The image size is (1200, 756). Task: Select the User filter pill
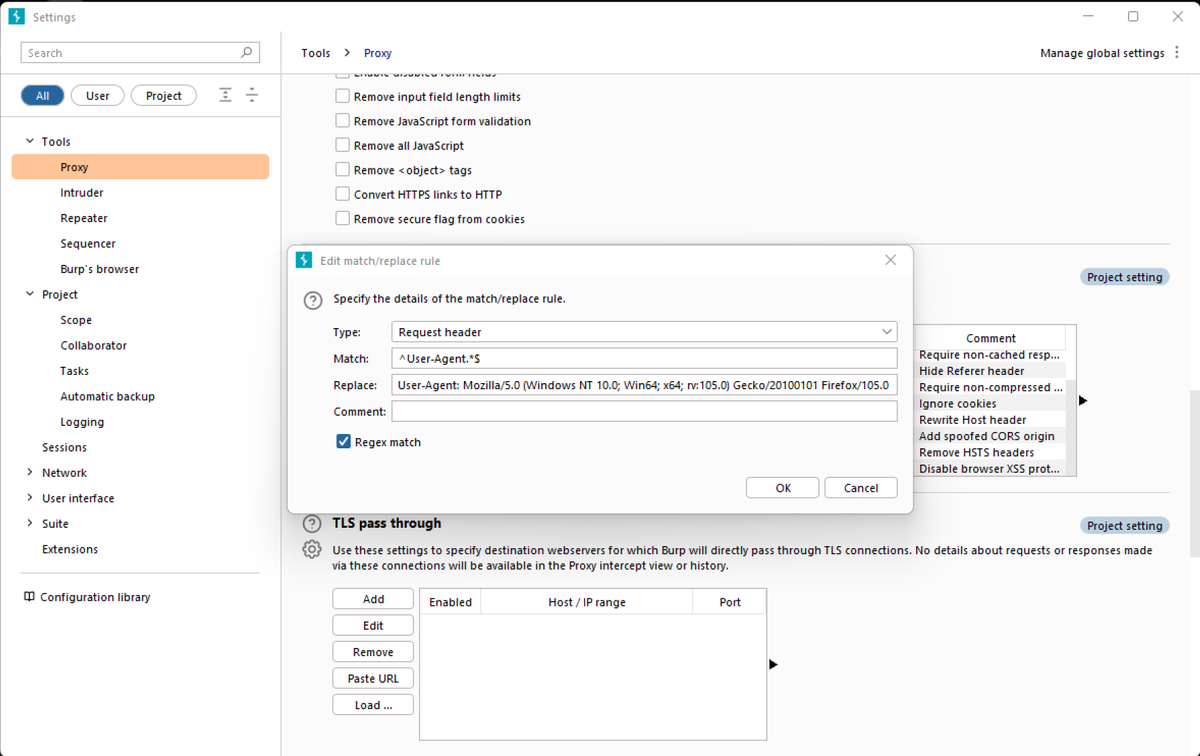(x=98, y=96)
